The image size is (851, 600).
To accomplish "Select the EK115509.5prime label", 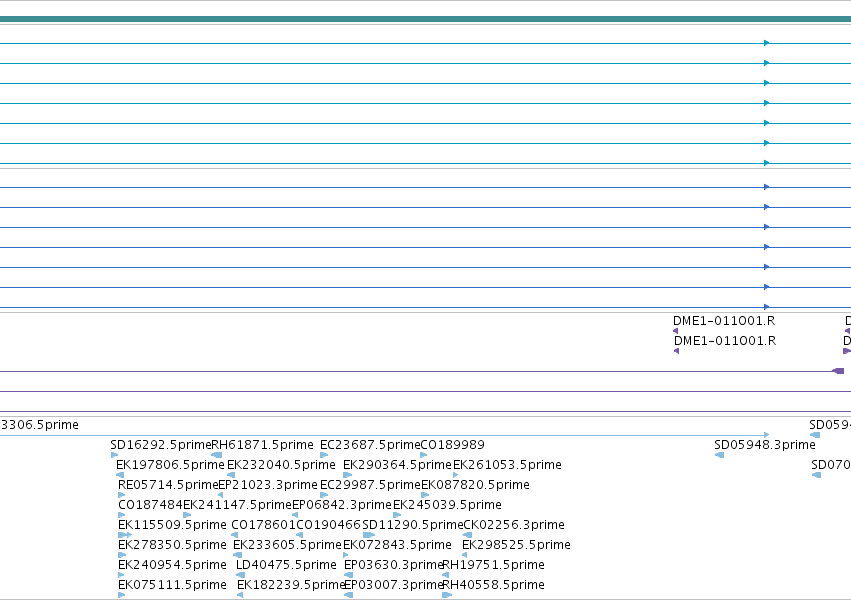I will coord(172,525).
